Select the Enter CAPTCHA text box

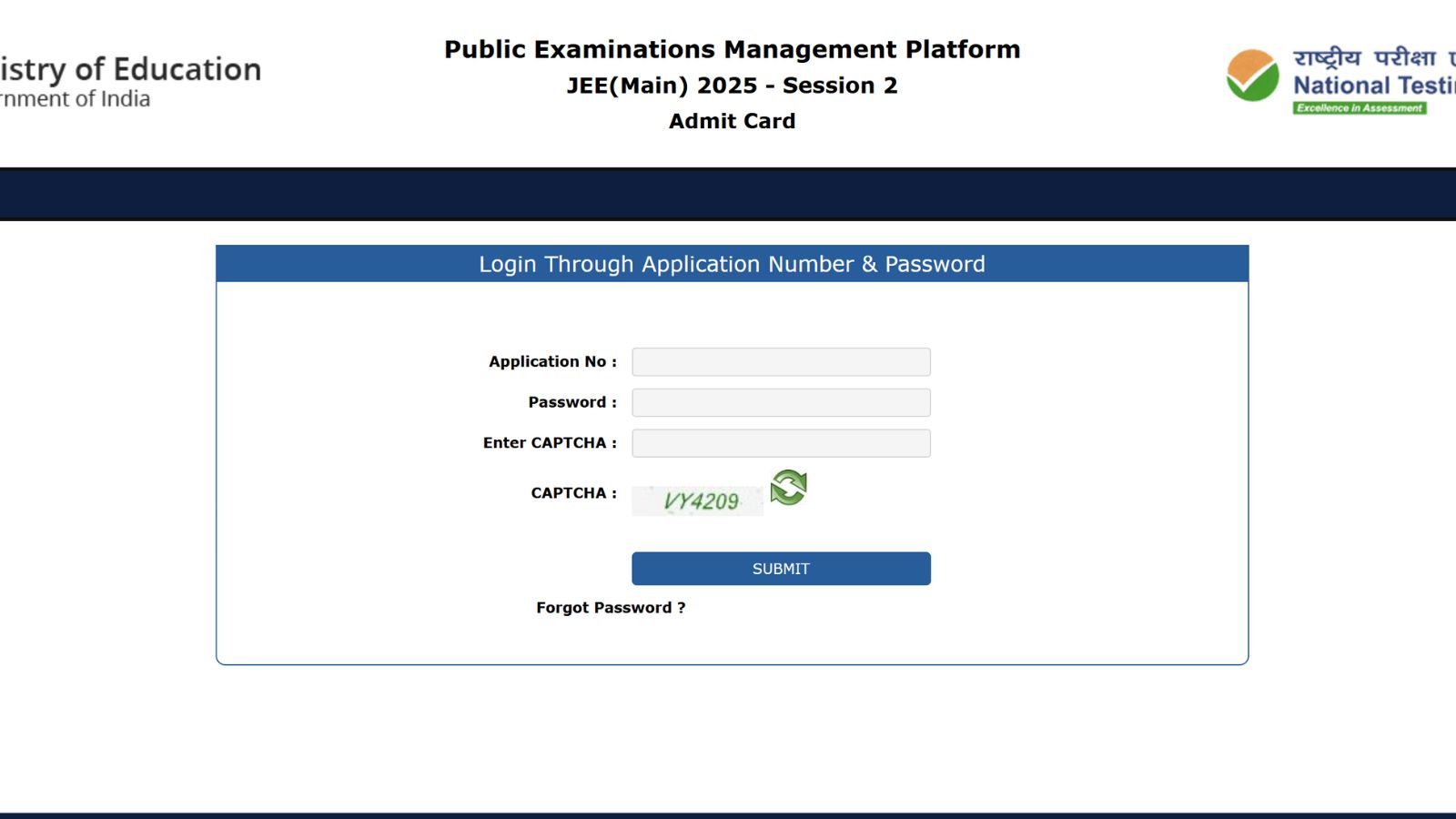[x=781, y=443]
